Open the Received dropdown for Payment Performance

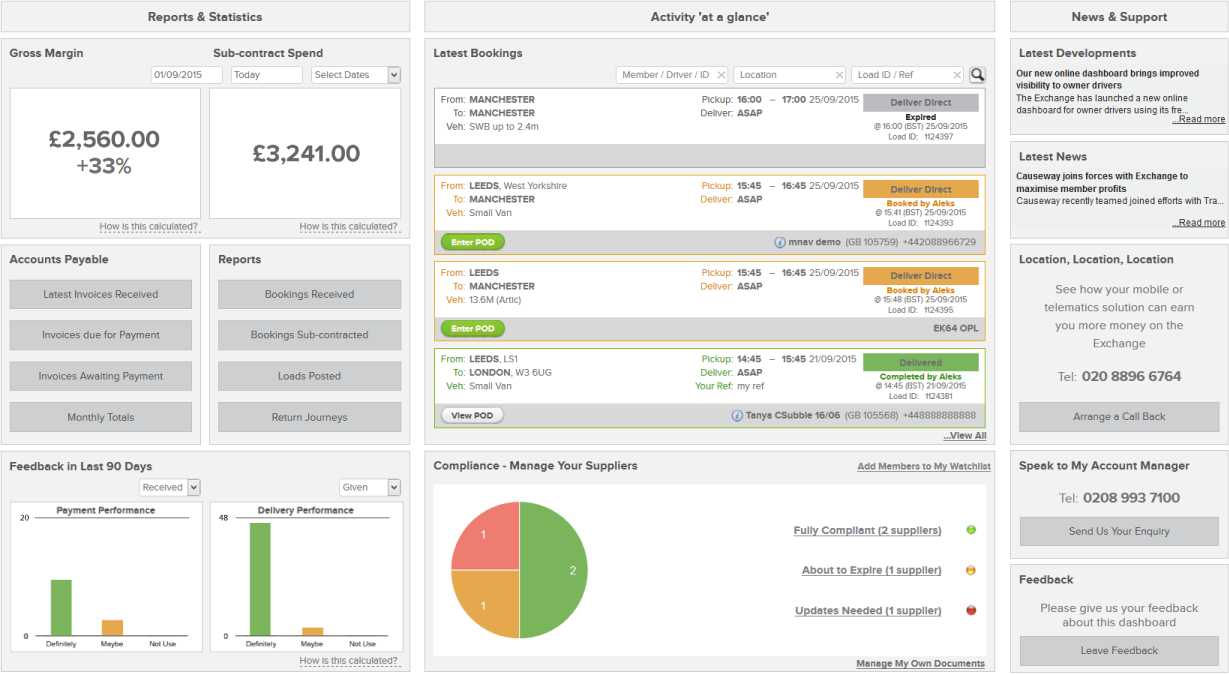[194, 487]
